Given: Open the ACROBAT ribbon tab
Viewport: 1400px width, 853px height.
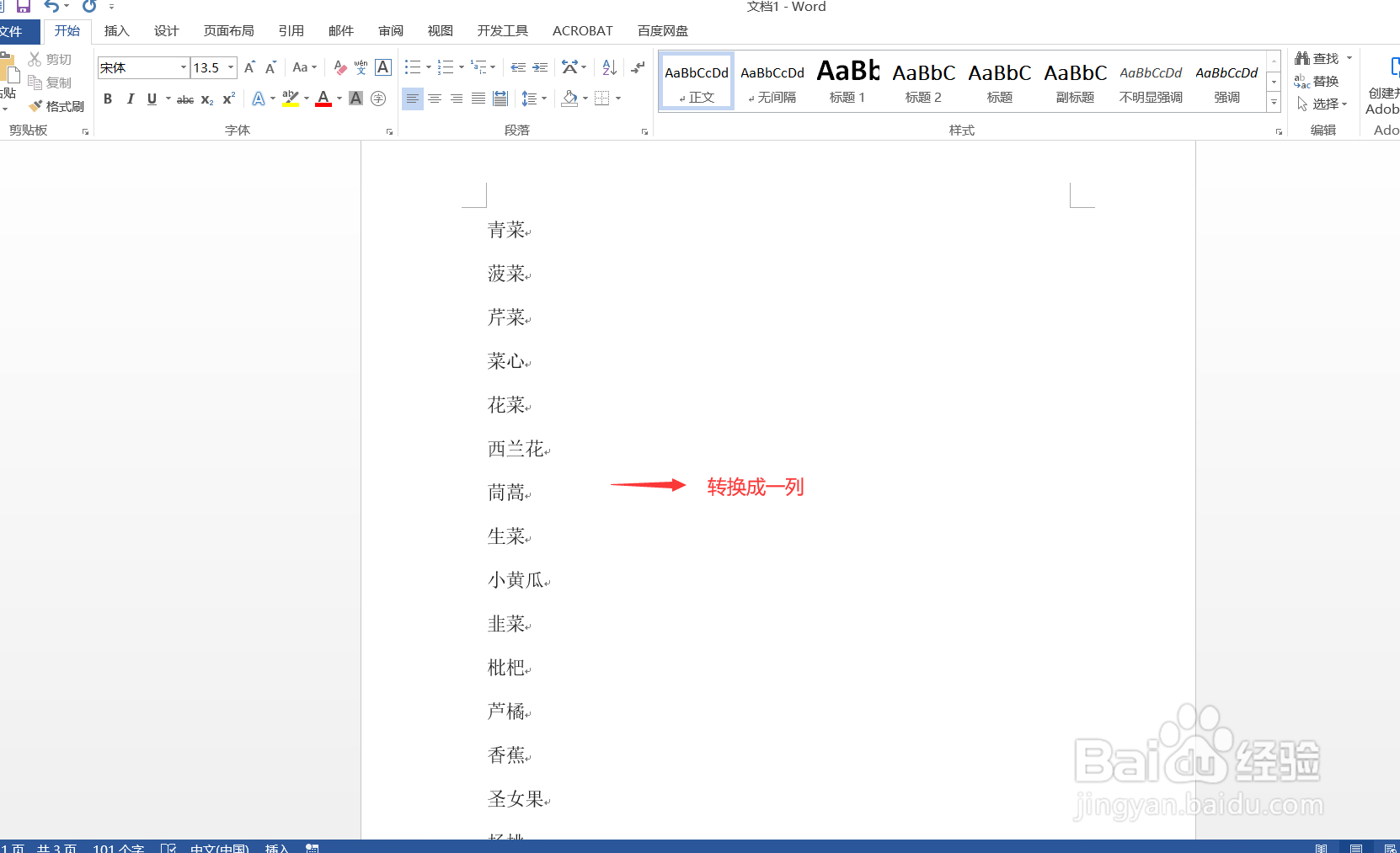Looking at the screenshot, I should pyautogui.click(x=582, y=30).
